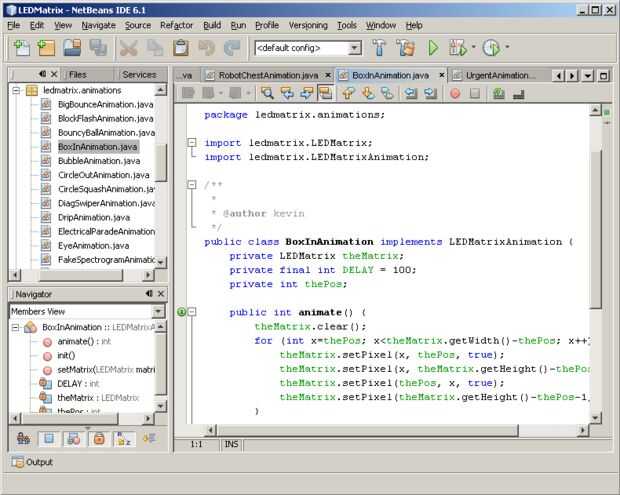The image size is (620, 495).
Task: Click the editor horizontal scrollbar
Action: click(x=367, y=430)
